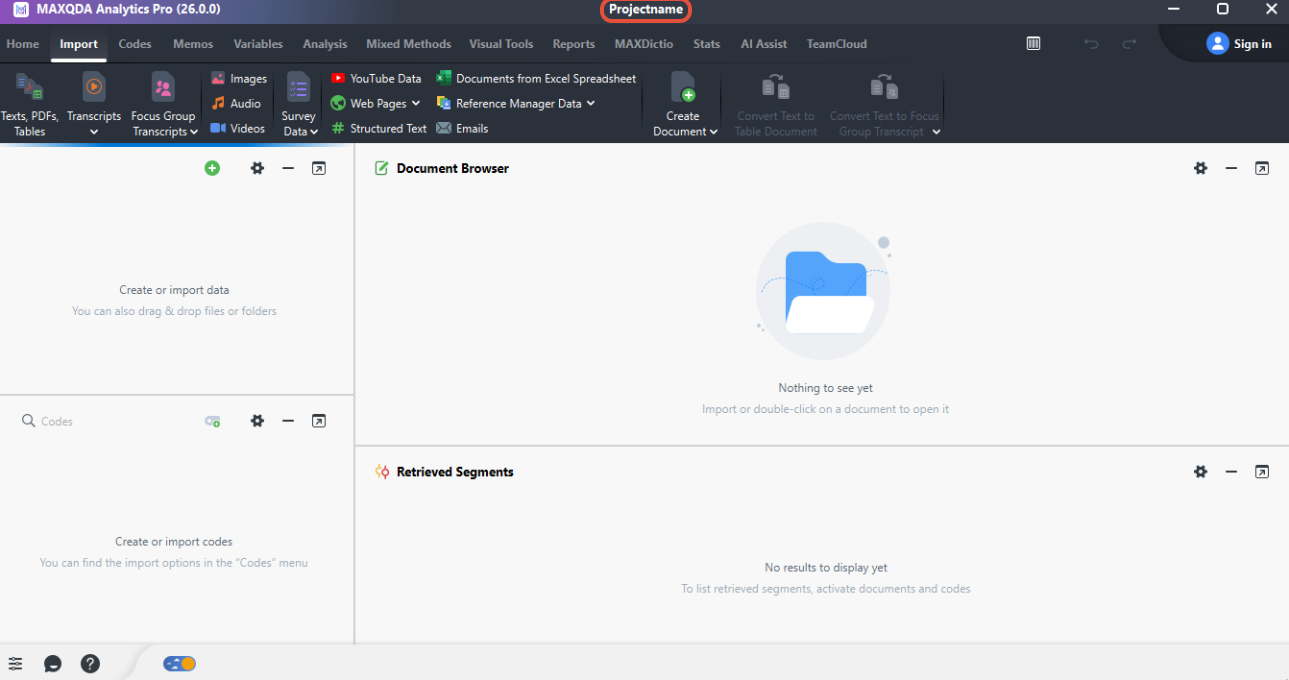
Task: Click the MAXQDA app logo icon
Action: pyautogui.click(x=21, y=9)
